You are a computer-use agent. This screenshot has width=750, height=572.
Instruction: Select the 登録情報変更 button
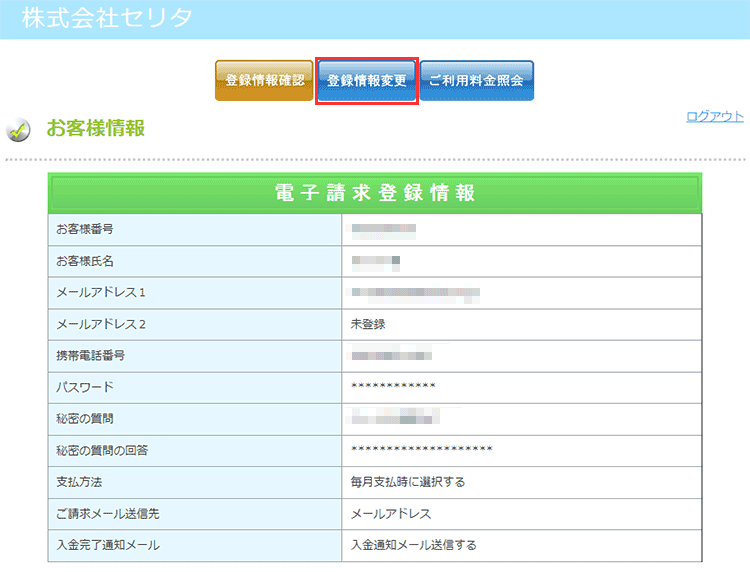point(367,81)
